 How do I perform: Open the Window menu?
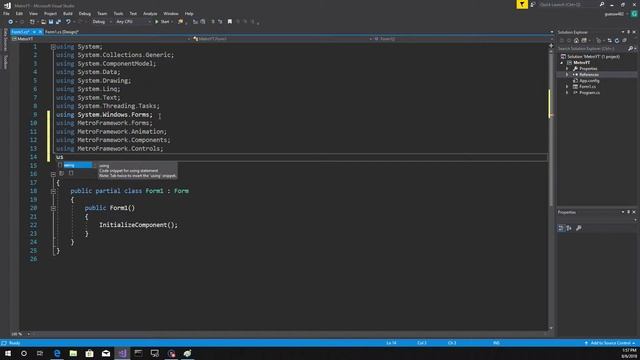[x=171, y=13]
